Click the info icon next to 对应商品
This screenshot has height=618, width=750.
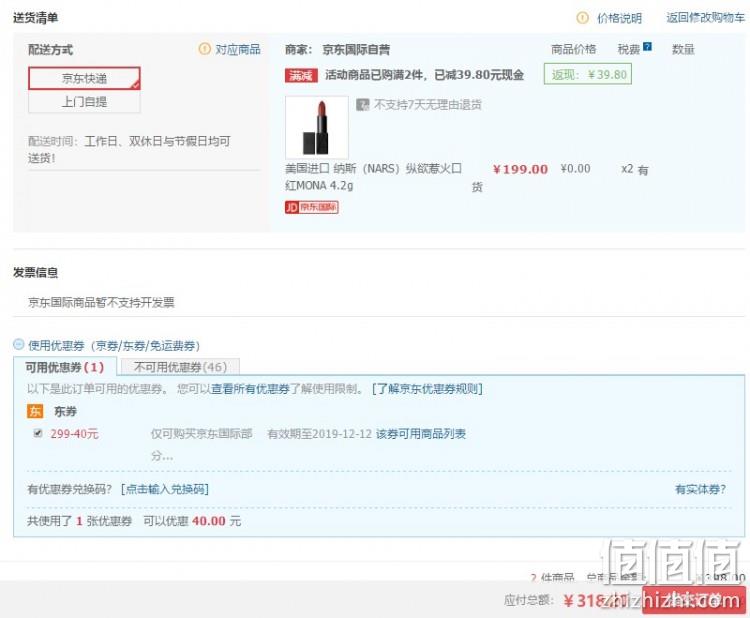tap(204, 49)
